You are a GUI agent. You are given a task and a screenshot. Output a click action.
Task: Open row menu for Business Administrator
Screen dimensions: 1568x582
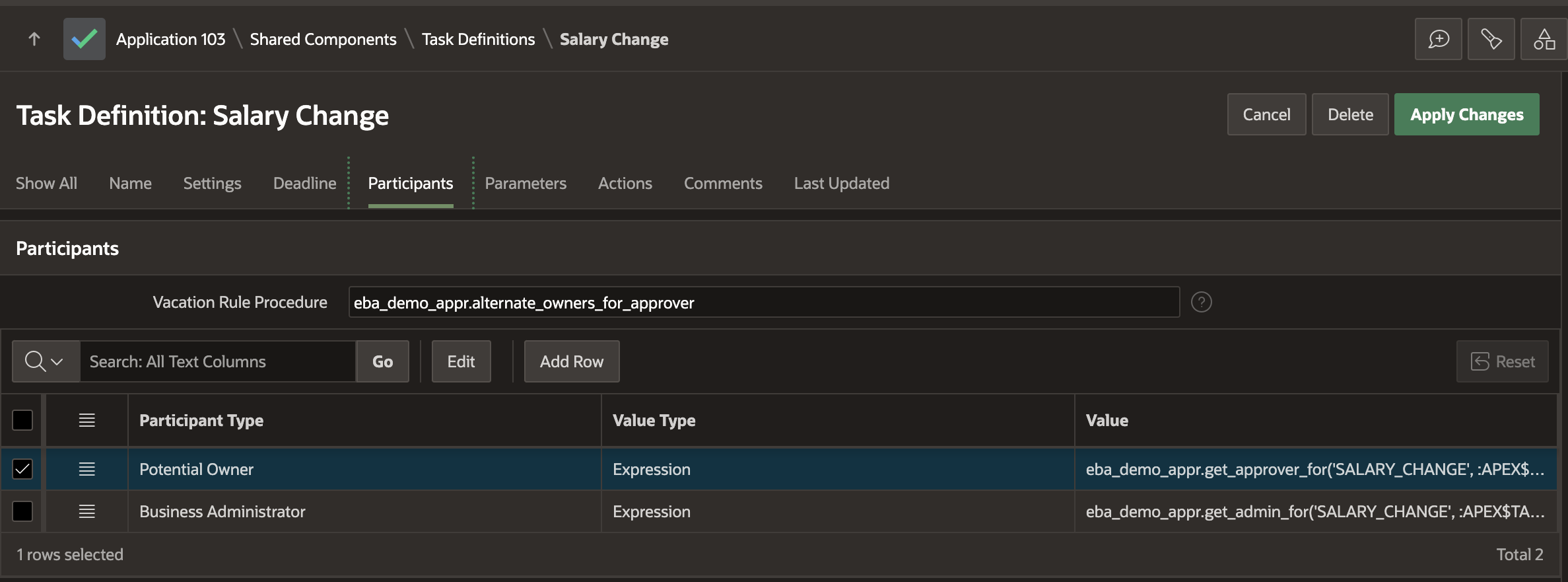point(87,511)
